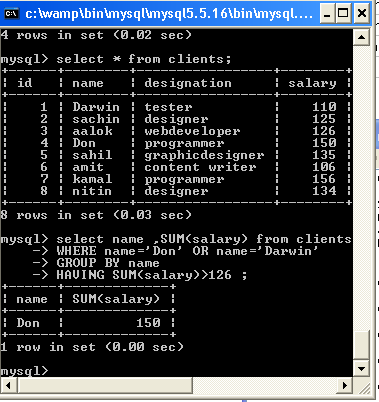Click the 'salary' column header

[x=312, y=83]
